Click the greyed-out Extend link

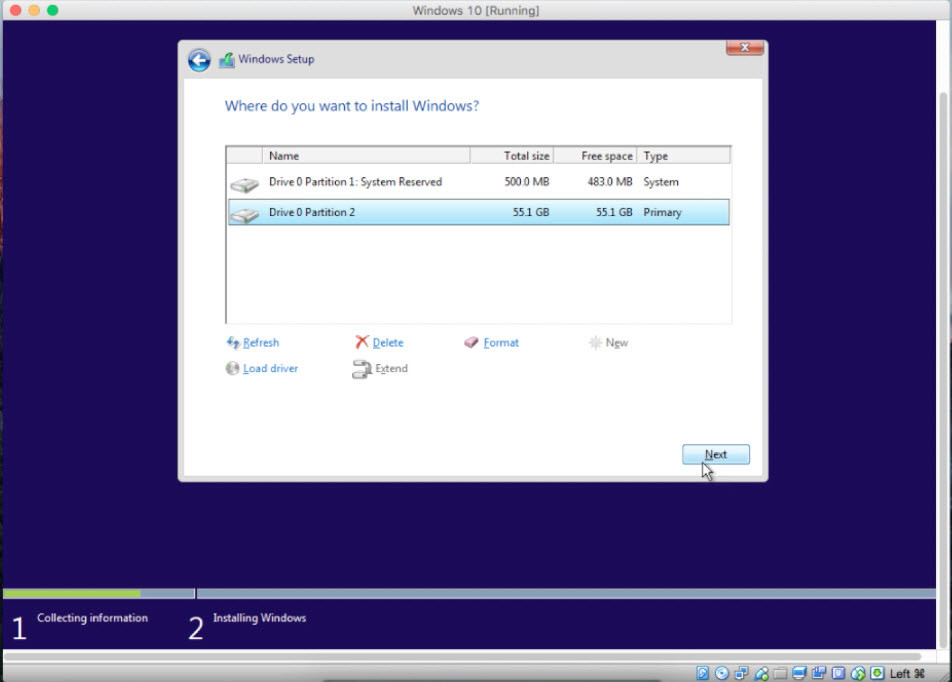click(x=392, y=368)
